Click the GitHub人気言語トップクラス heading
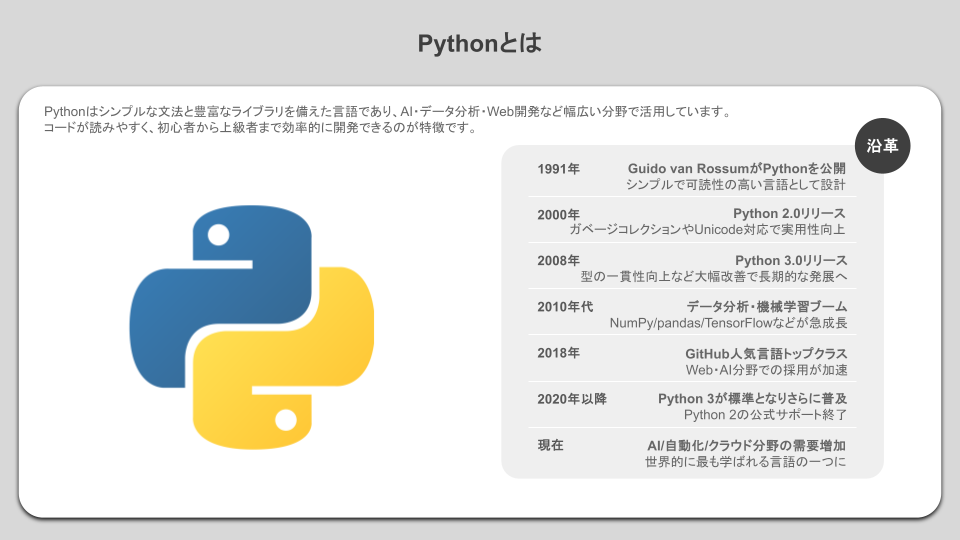Screen dimensions: 960x540 click(x=765, y=353)
